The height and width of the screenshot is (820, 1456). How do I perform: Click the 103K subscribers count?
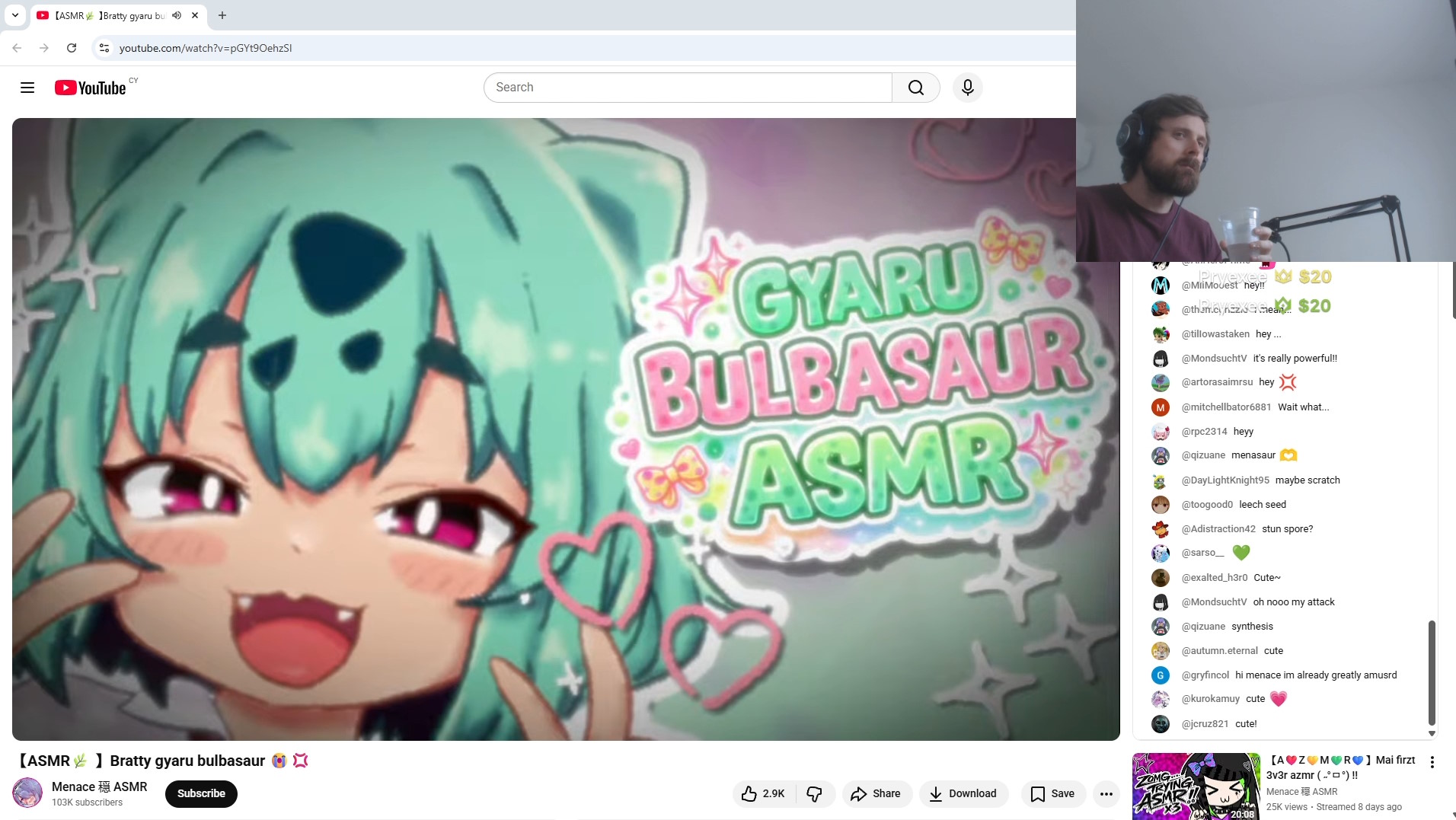click(x=87, y=802)
